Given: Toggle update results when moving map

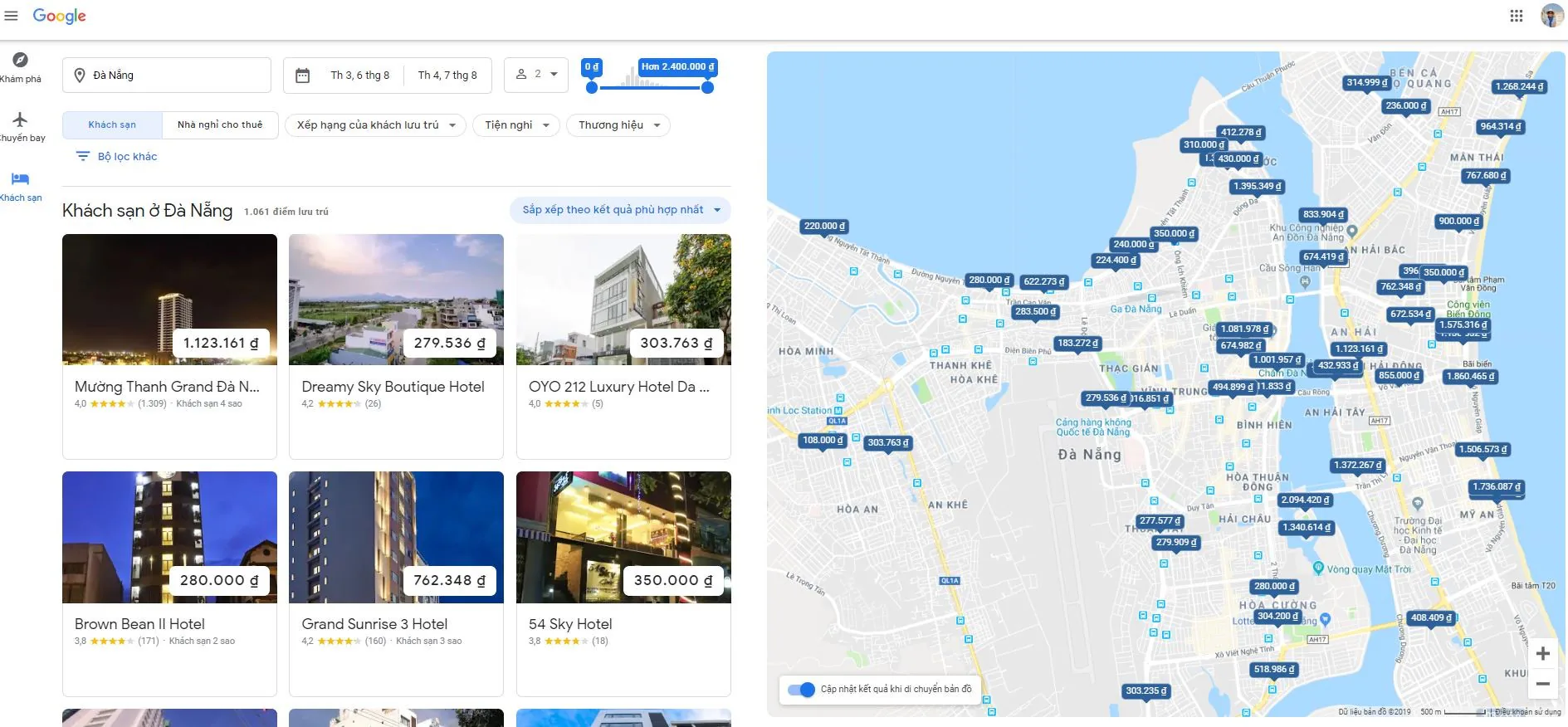Looking at the screenshot, I should tap(801, 690).
